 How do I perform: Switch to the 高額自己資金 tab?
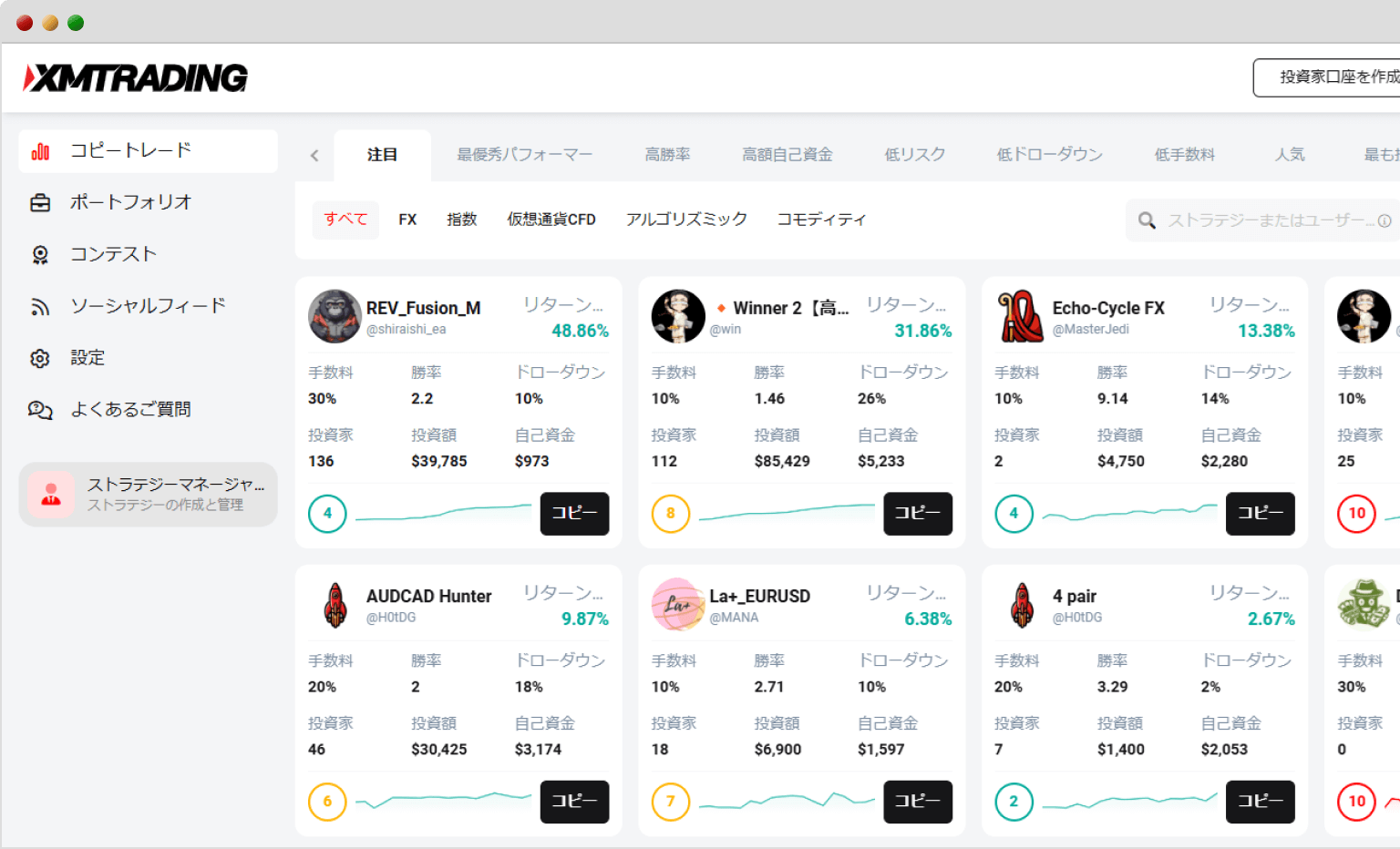tap(787, 156)
